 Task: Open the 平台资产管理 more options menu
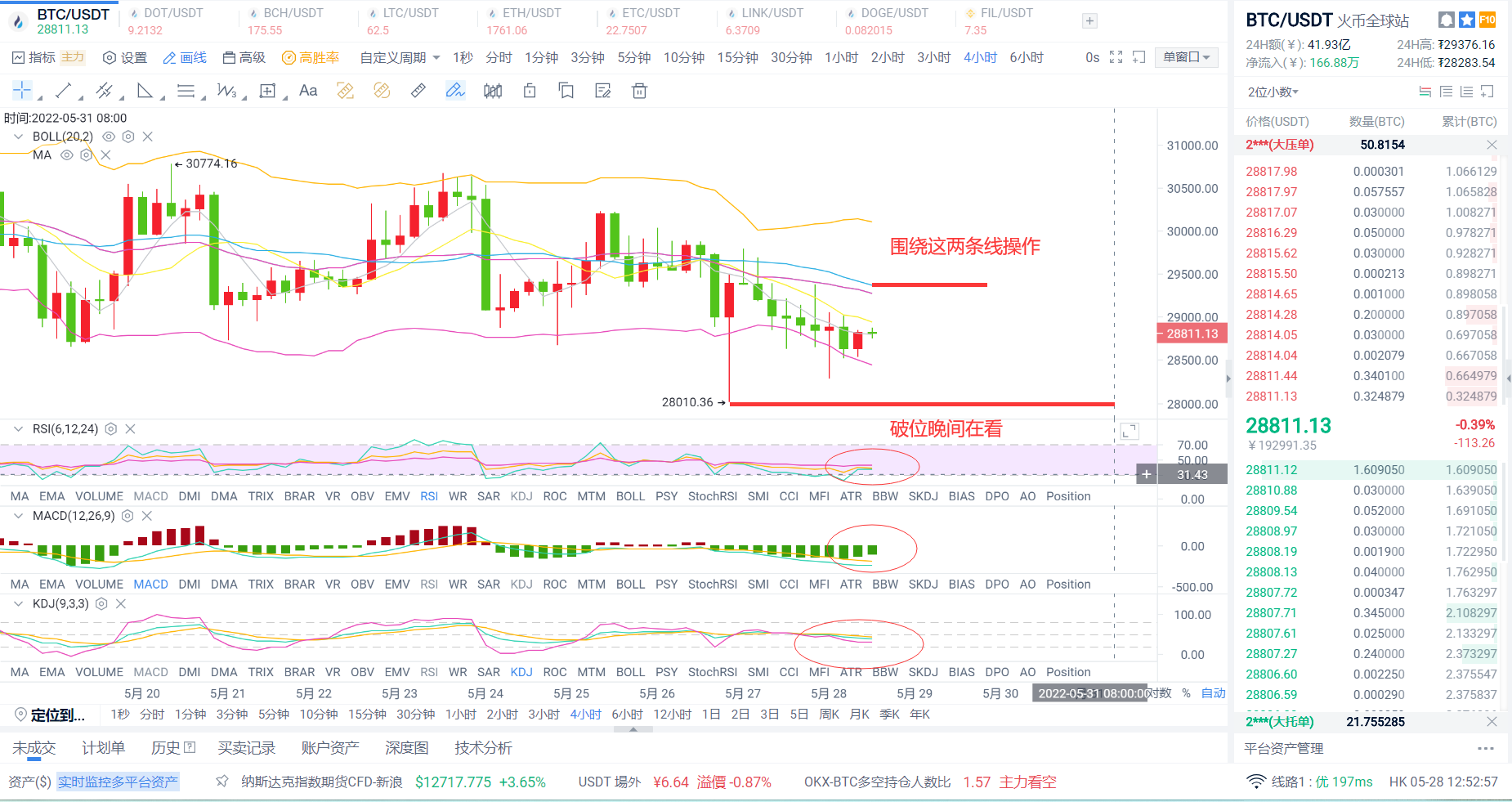pyautogui.click(x=1486, y=748)
